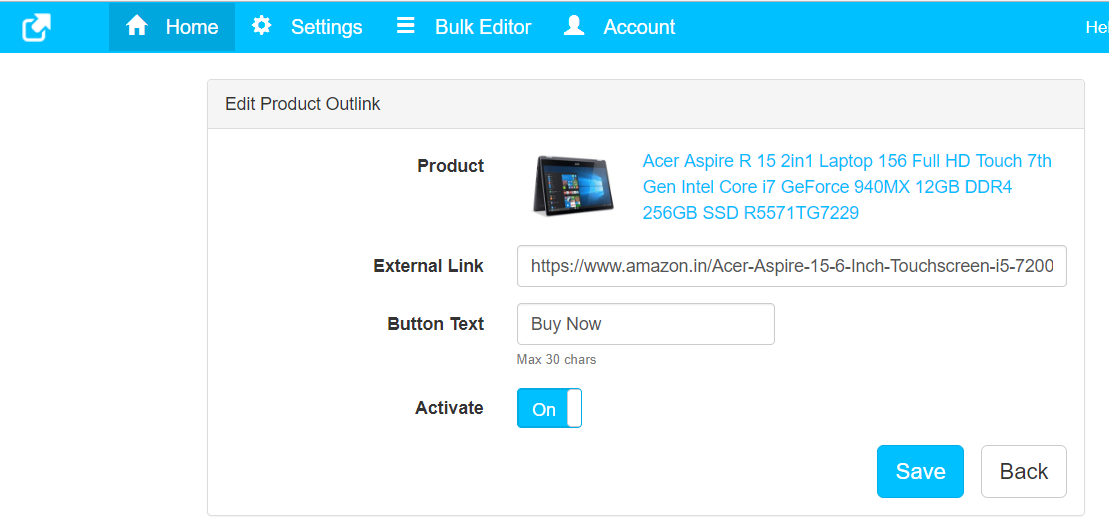The image size is (1114, 530).
Task: Go to Bulk Editor page
Action: 464,27
